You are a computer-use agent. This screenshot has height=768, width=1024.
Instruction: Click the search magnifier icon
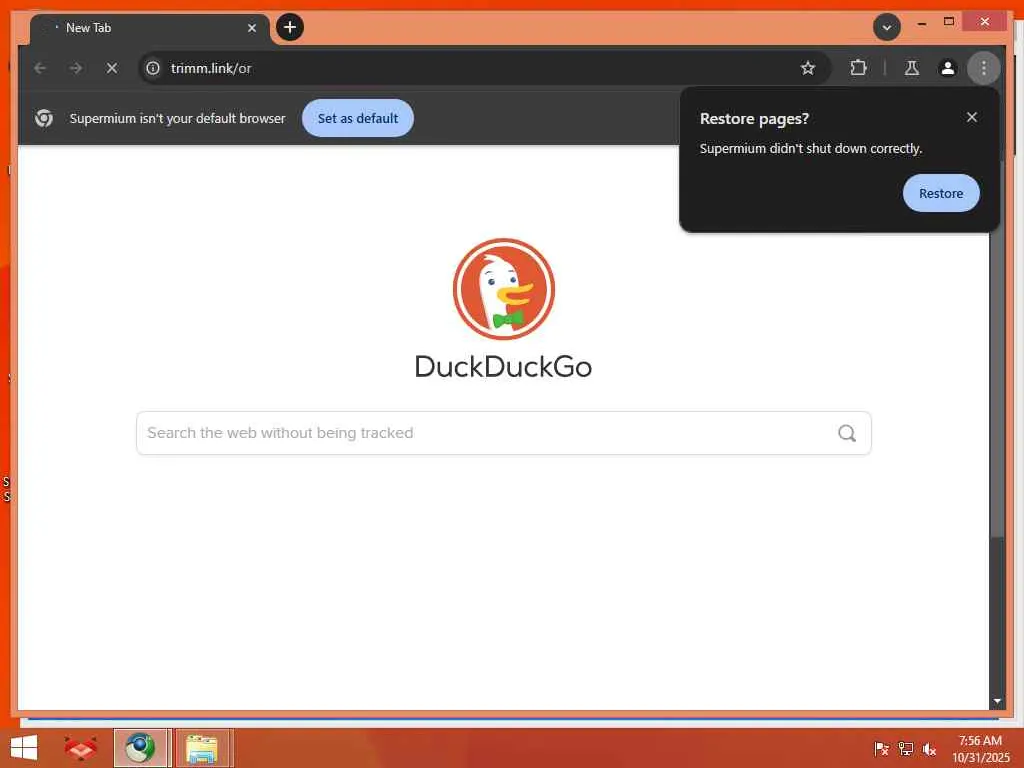(x=847, y=433)
